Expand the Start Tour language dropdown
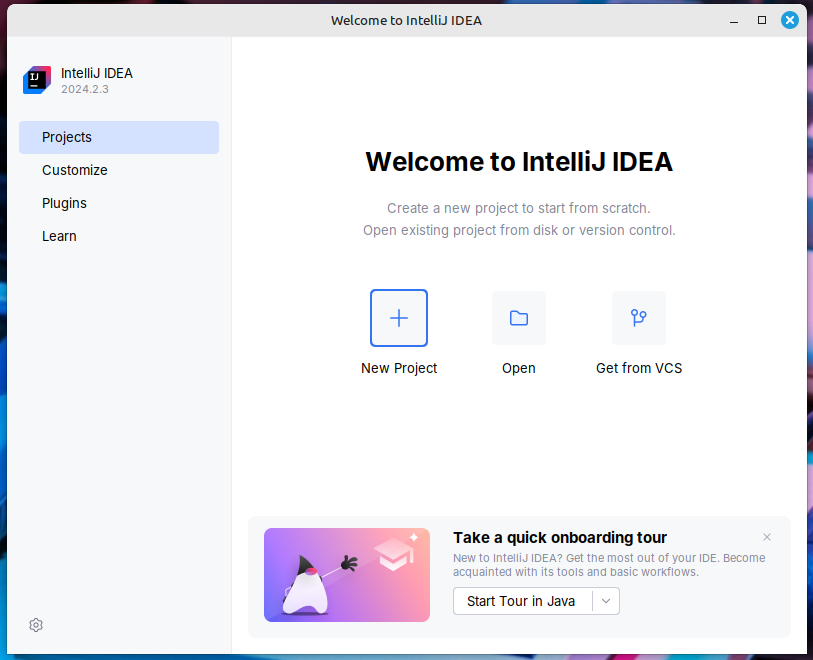The height and width of the screenshot is (660, 813). [606, 601]
